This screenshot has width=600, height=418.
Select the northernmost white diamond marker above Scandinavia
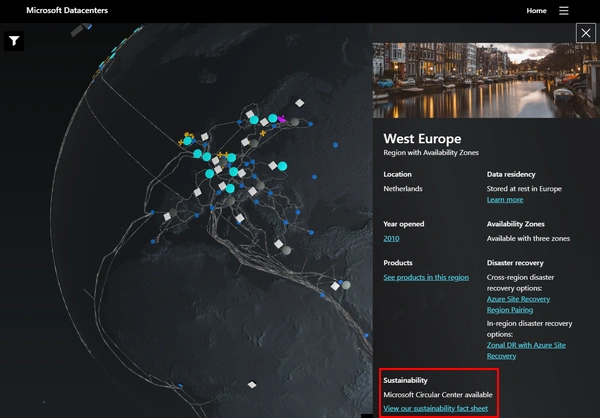coord(300,103)
